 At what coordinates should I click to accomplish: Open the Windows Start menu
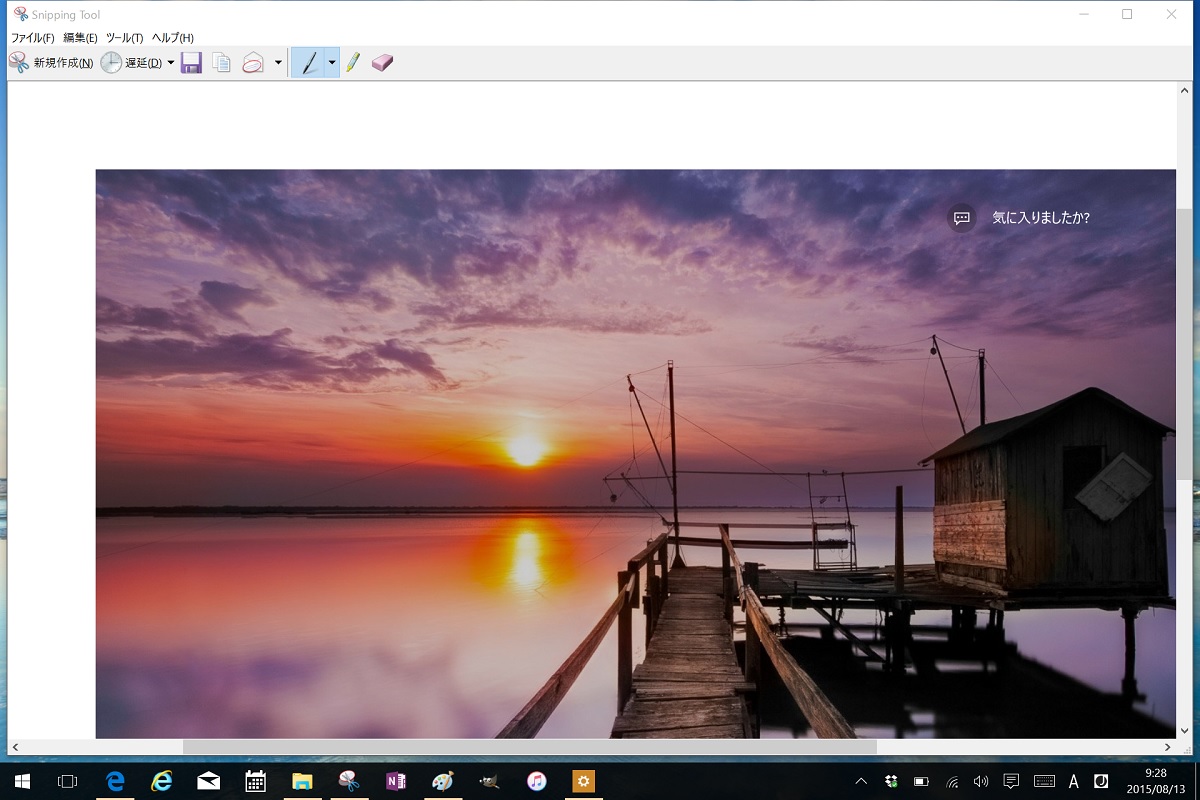(x=22, y=781)
